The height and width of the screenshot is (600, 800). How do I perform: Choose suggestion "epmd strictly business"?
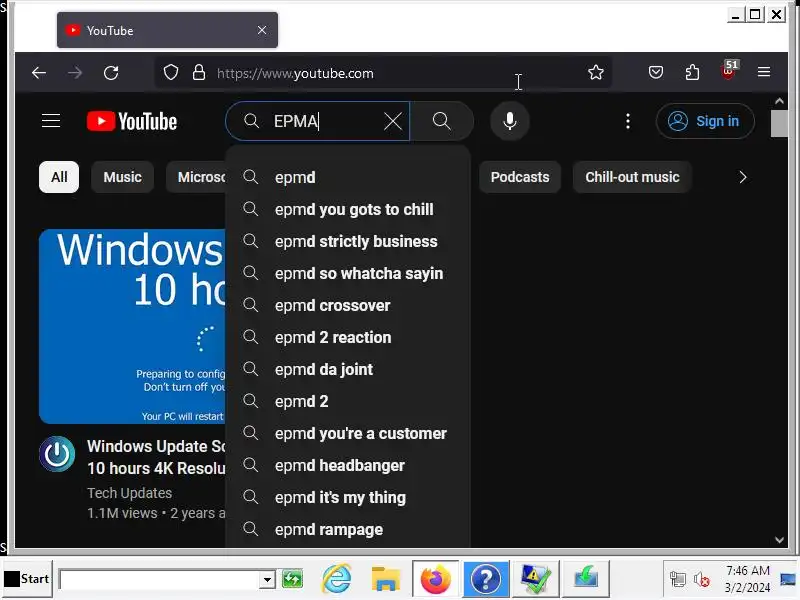point(347,241)
